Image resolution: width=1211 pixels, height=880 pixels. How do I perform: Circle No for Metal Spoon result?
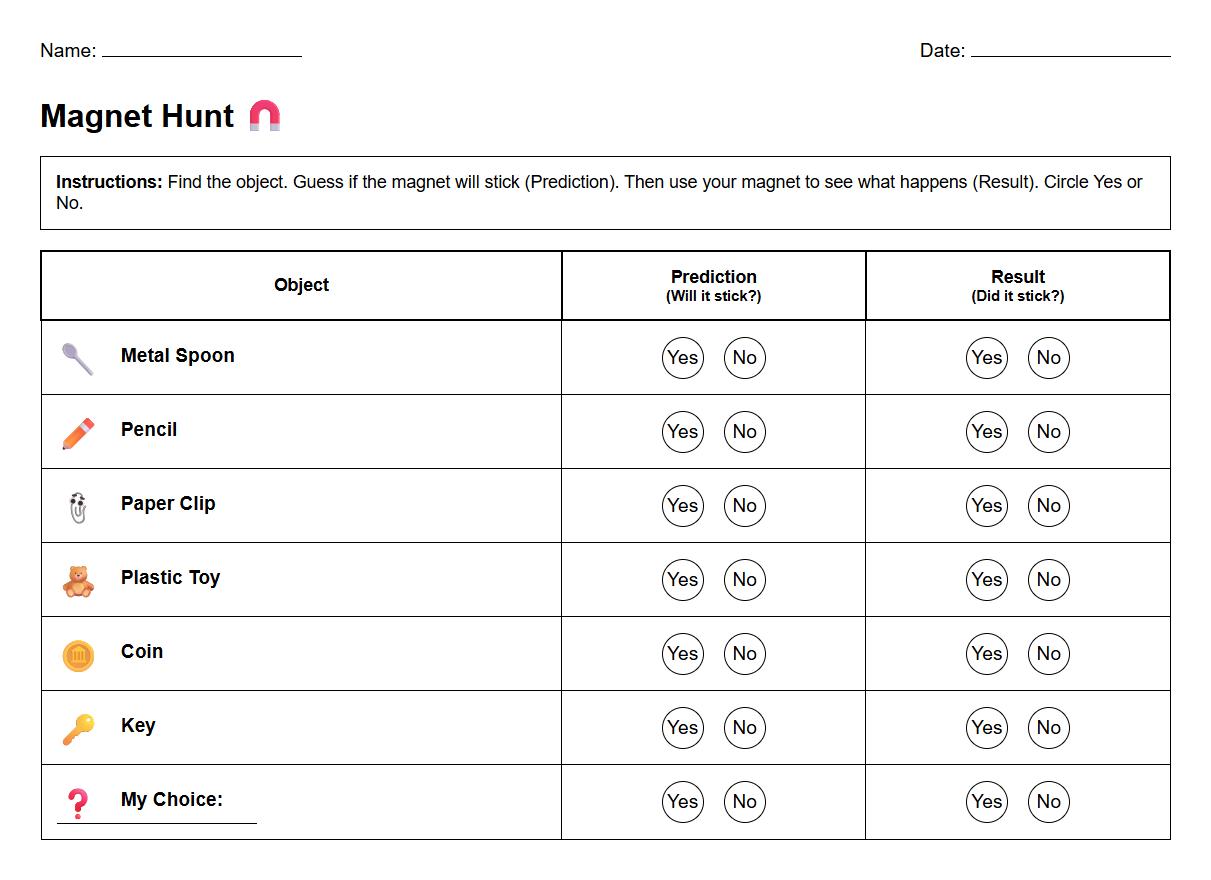coord(1049,358)
